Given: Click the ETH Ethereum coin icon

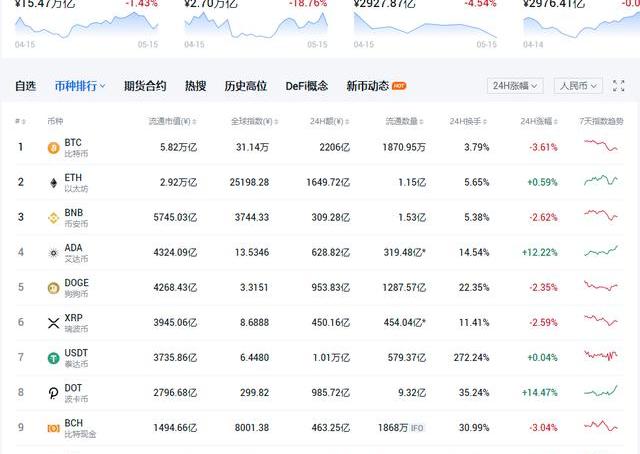Looking at the screenshot, I should point(53,183).
